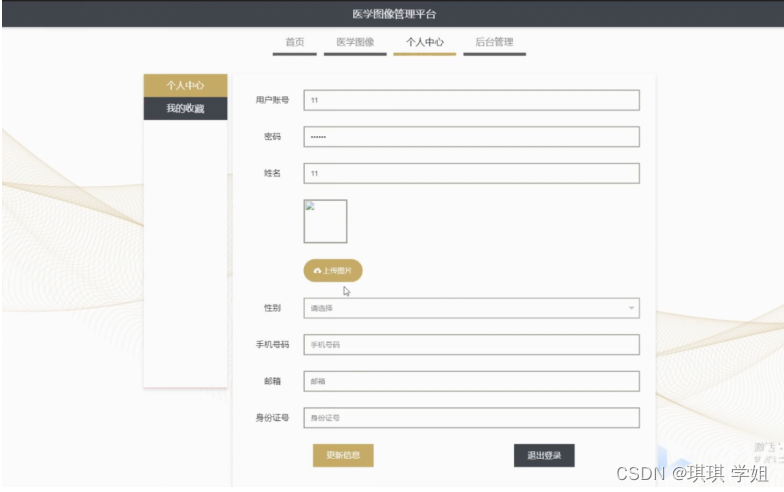The image size is (784, 492).
Task: Open the 首页 tab
Action: 294,43
